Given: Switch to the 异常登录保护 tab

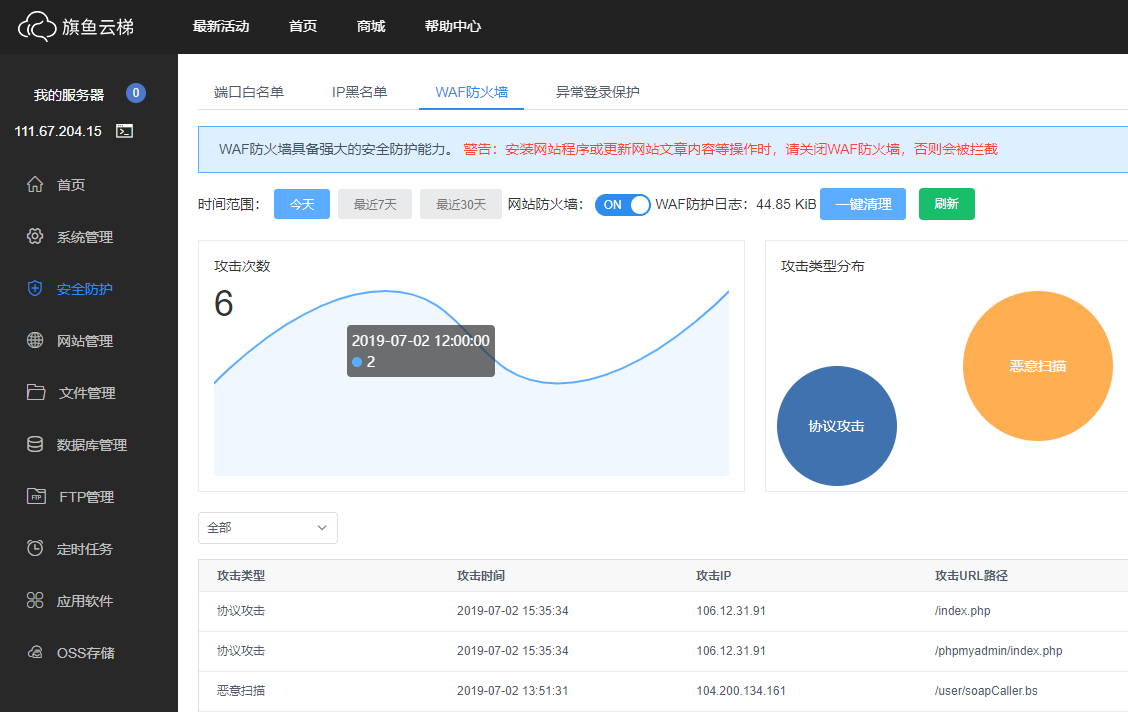Looking at the screenshot, I should click(x=597, y=92).
